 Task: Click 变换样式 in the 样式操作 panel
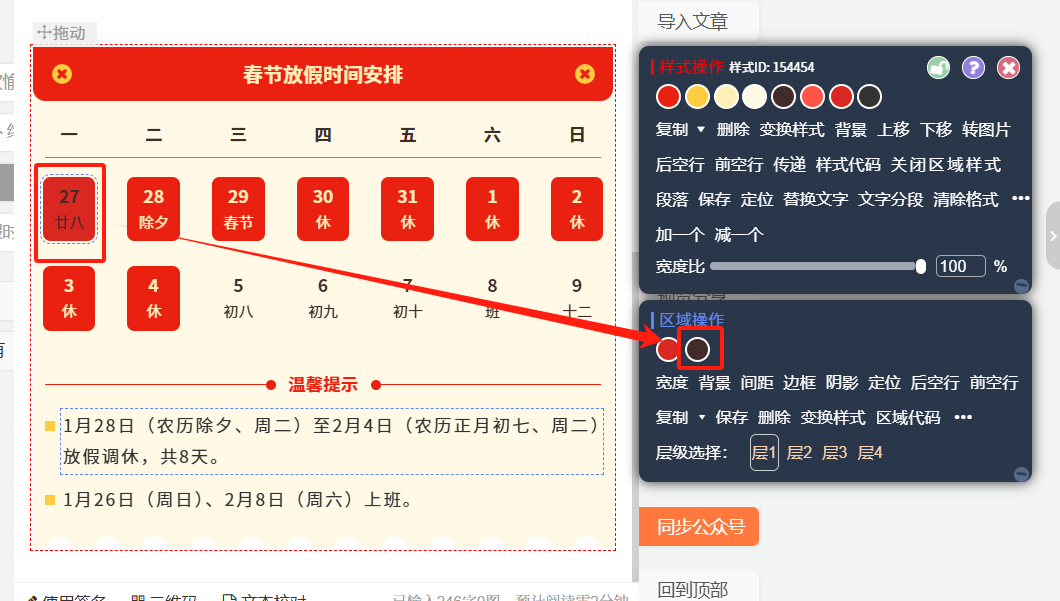coord(791,129)
